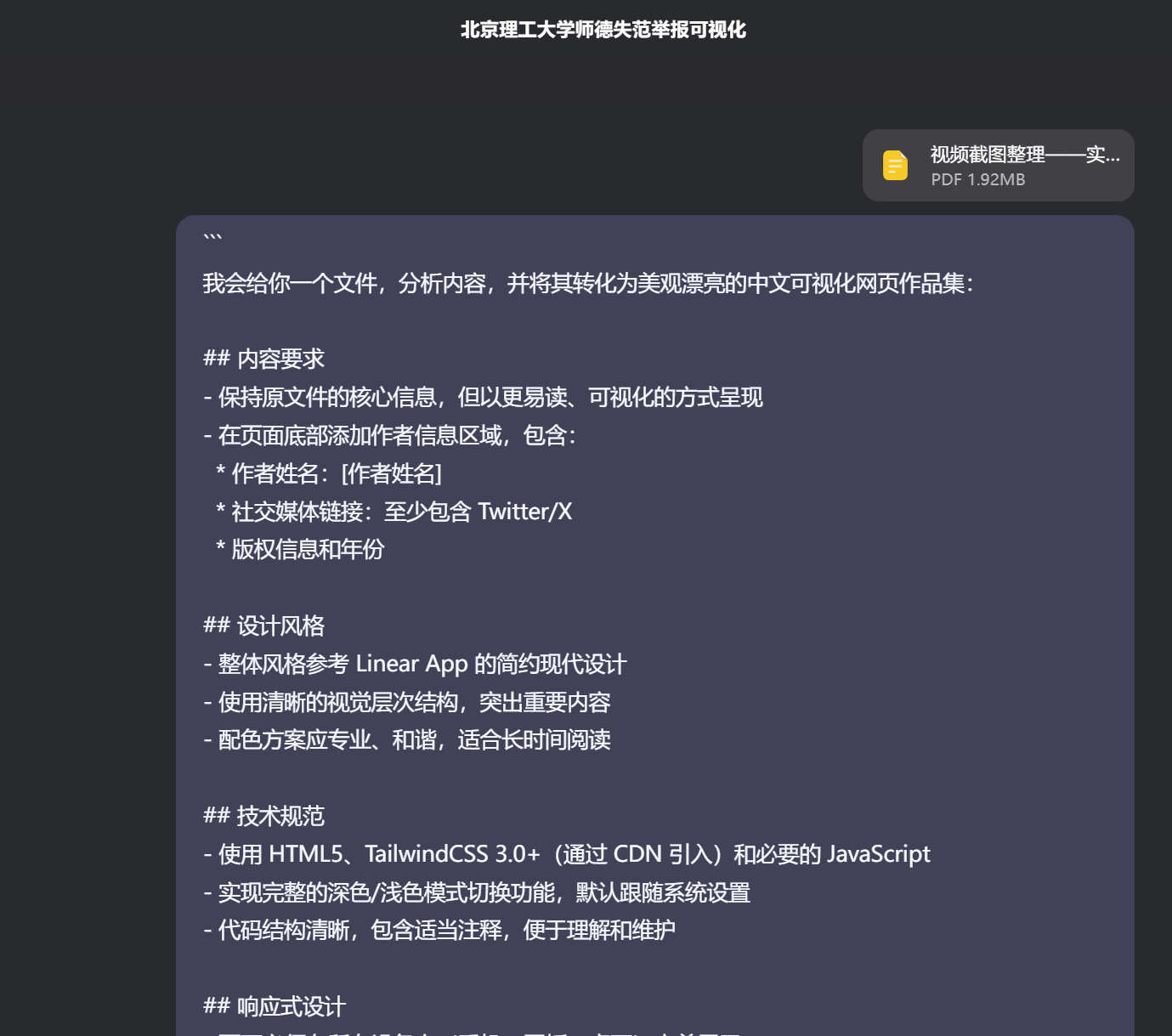1172x1036 pixels.
Task: Click the heading ## 内容要求
Action: [x=263, y=359]
